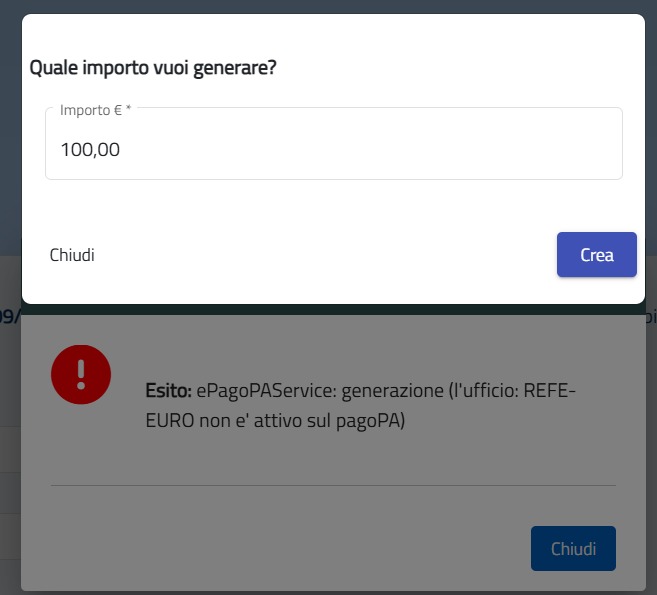Dismiss the amount modal with Chiudi
Image resolution: width=657 pixels, height=595 pixels.
pyautogui.click(x=72, y=255)
